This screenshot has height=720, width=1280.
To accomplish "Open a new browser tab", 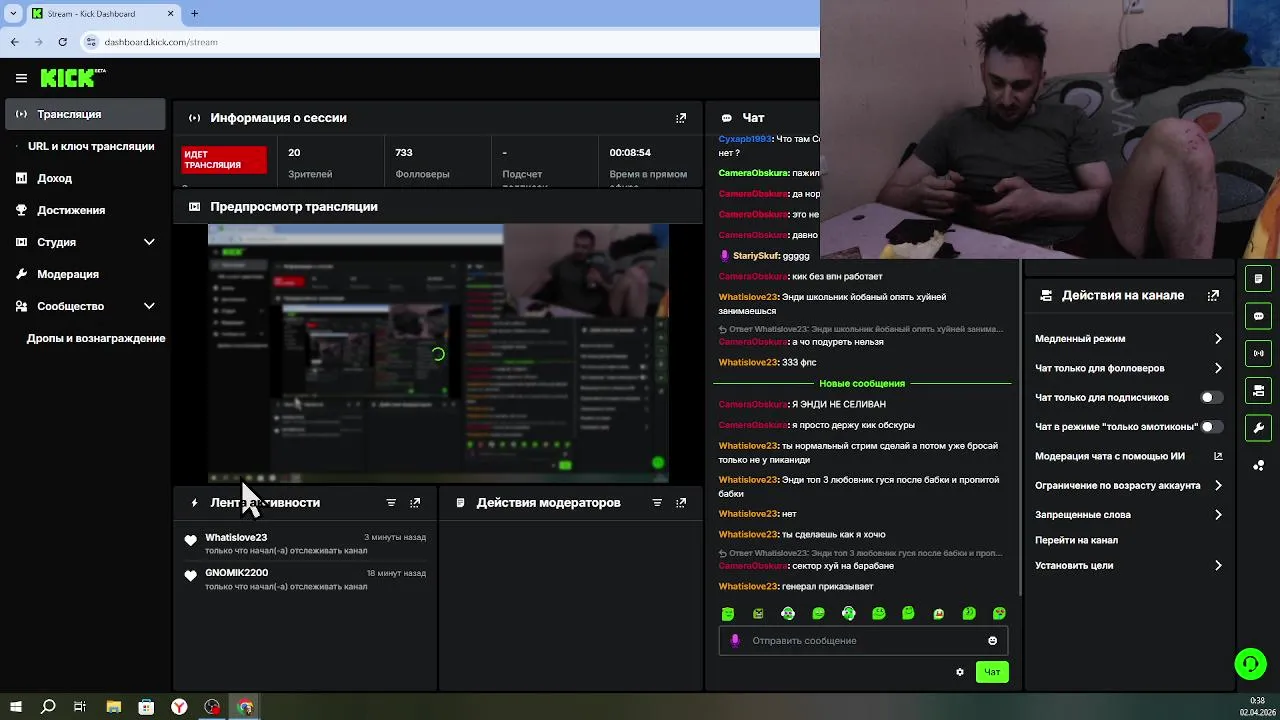I will (194, 14).
